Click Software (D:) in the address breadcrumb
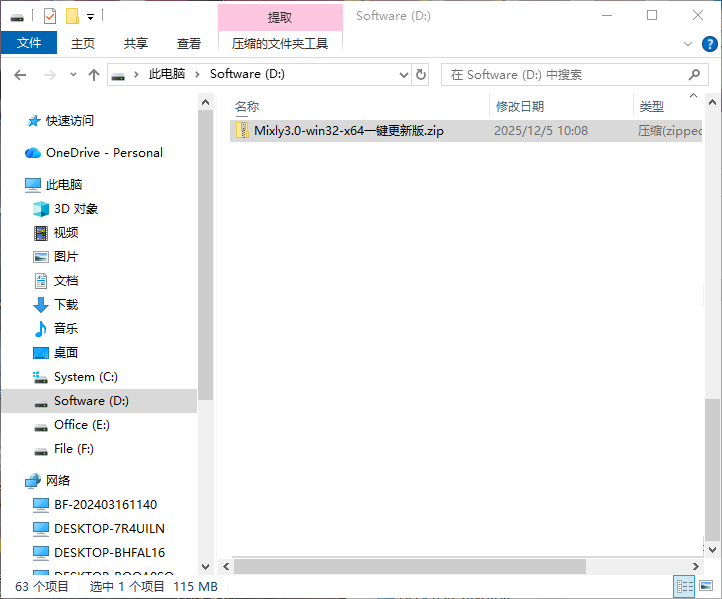 pyautogui.click(x=247, y=74)
